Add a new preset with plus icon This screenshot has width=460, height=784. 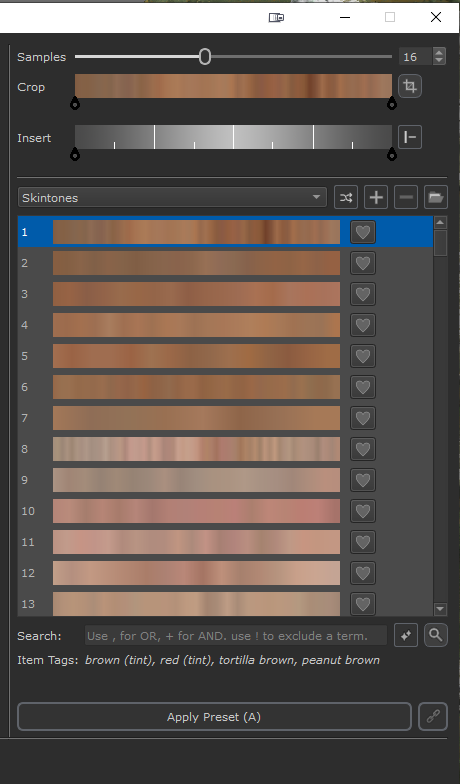(x=376, y=198)
